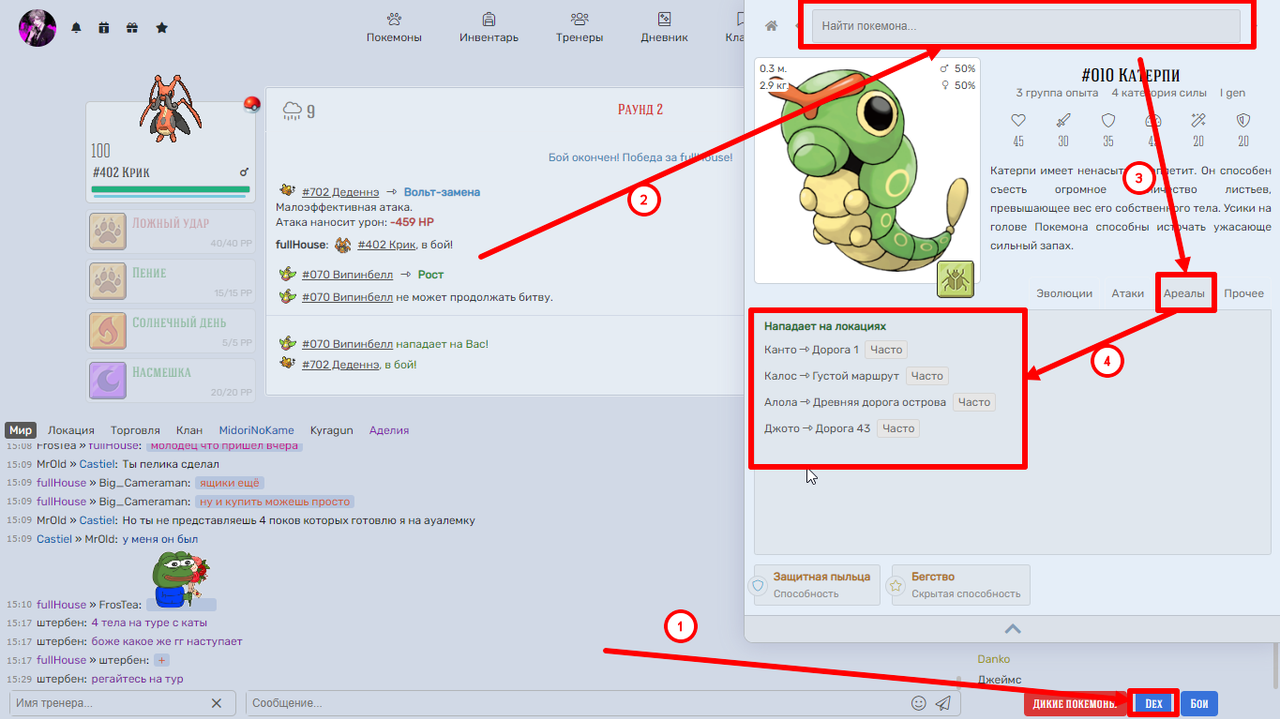Open the Инвентарь menu
1280x719 pixels.
[x=489, y=27]
